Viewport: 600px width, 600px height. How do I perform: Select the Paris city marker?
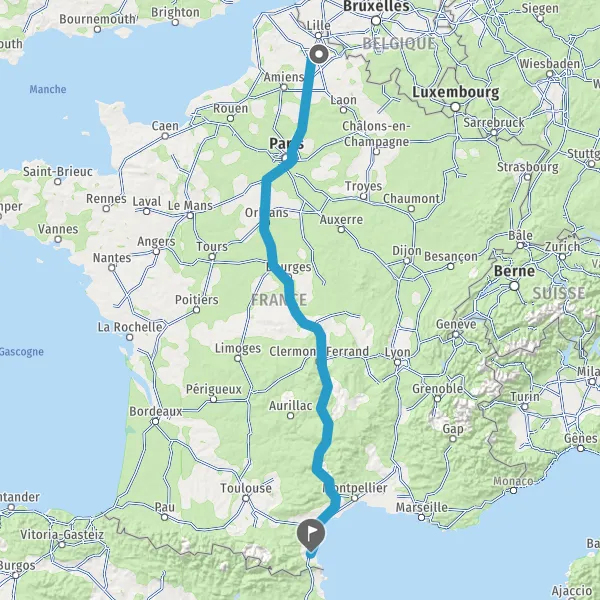(x=285, y=157)
